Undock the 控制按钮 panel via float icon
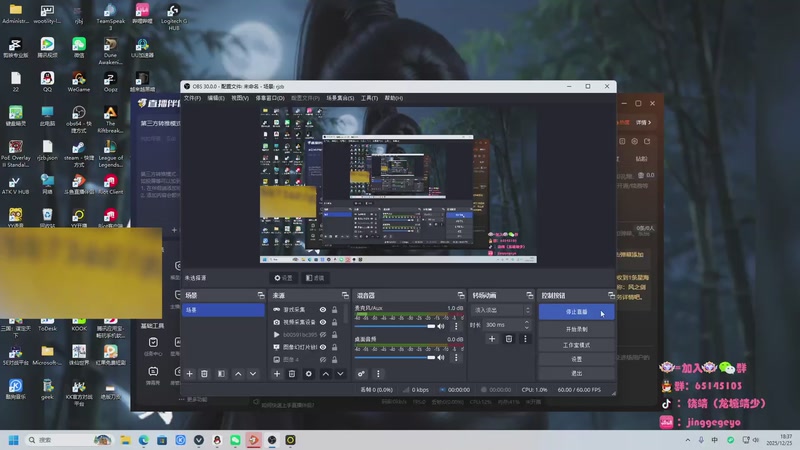 pos(611,295)
